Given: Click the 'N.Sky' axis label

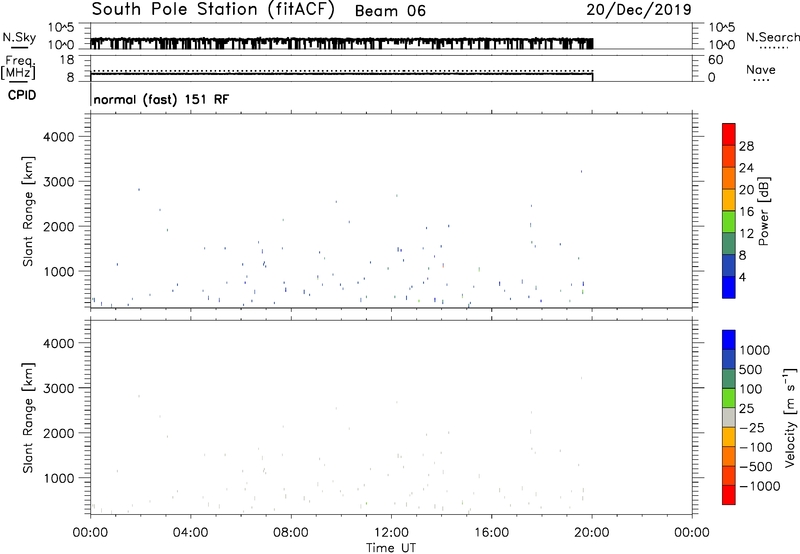Looking at the screenshot, I should [19, 37].
